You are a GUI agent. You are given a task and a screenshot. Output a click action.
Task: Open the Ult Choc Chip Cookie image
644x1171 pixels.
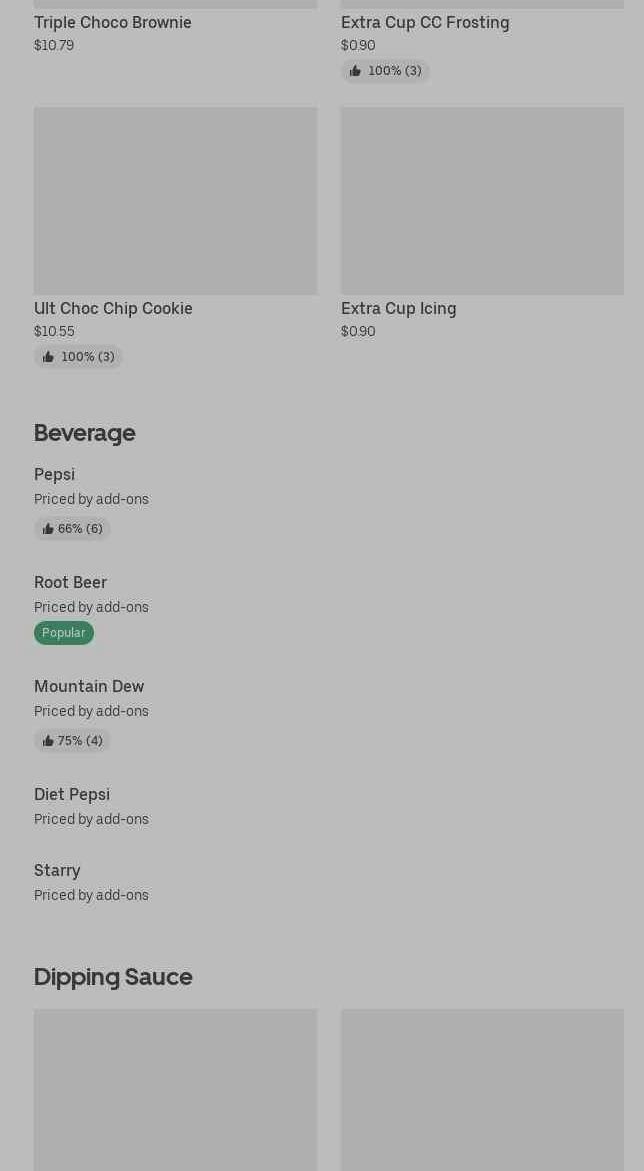(175, 200)
